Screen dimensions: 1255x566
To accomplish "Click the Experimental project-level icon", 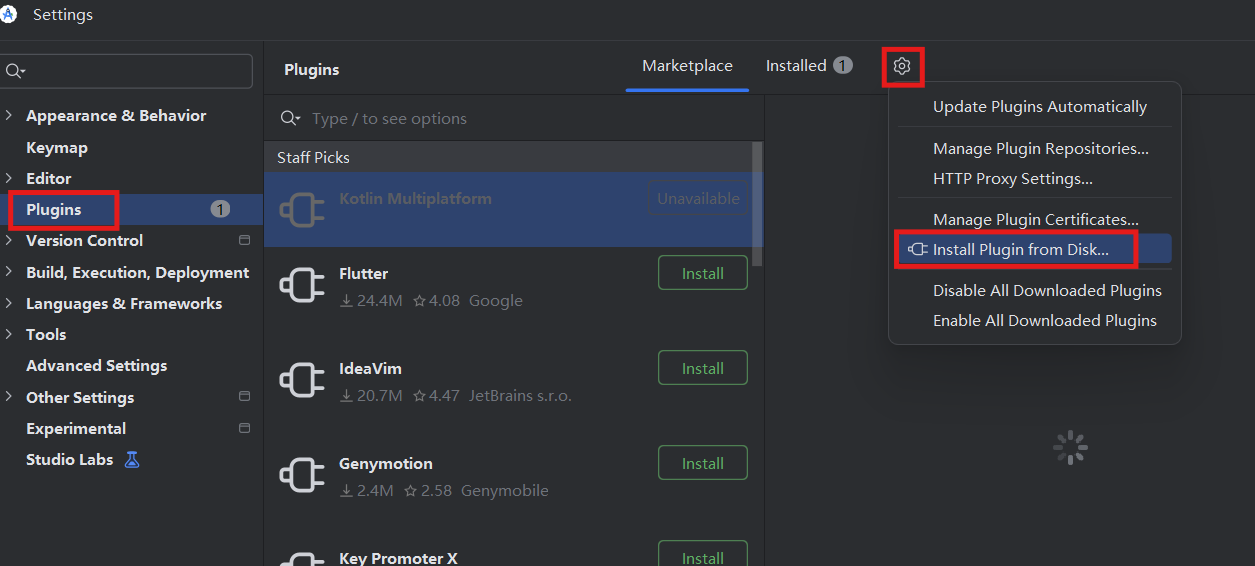I will [x=244, y=428].
